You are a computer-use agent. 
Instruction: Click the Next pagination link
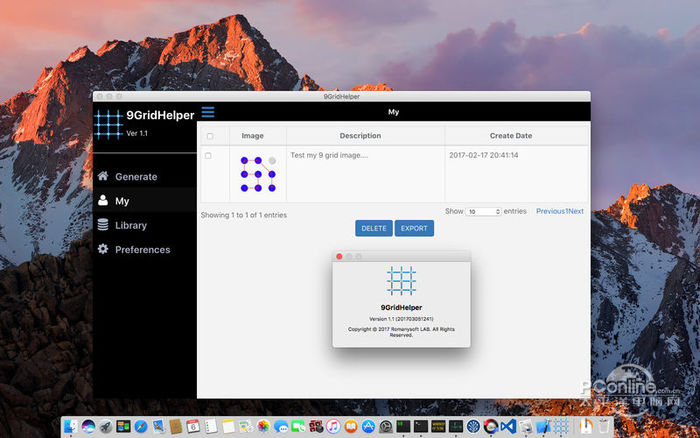point(575,212)
